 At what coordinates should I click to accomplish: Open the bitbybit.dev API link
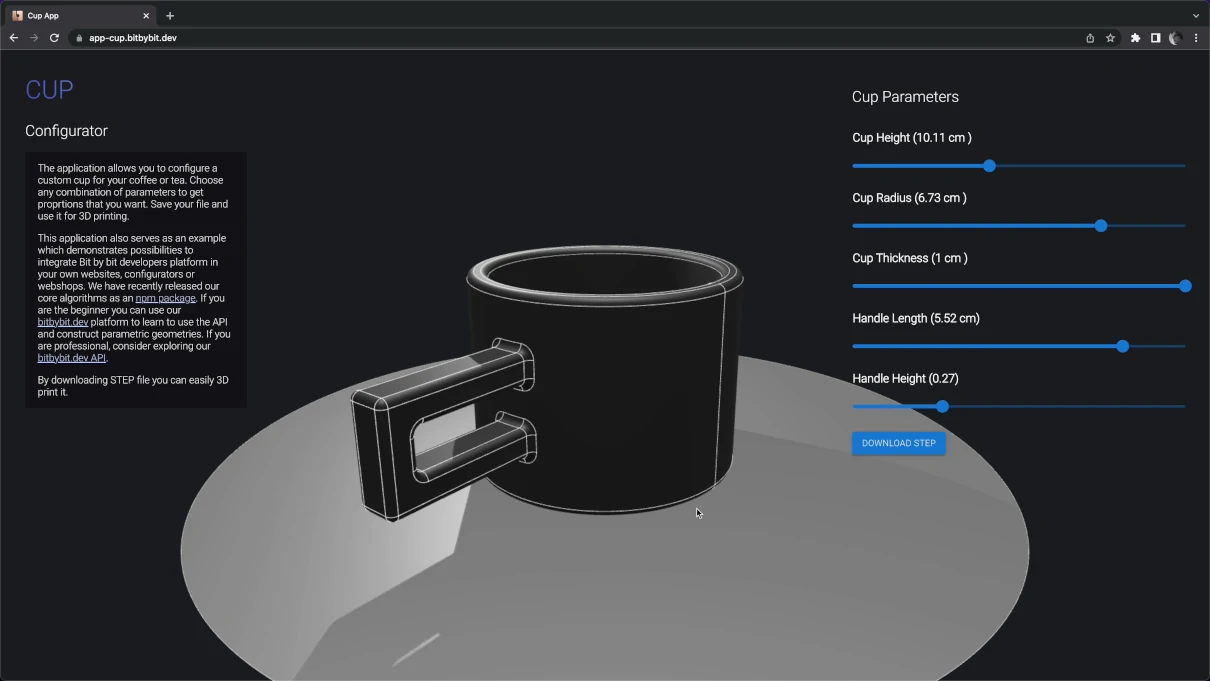coord(72,358)
